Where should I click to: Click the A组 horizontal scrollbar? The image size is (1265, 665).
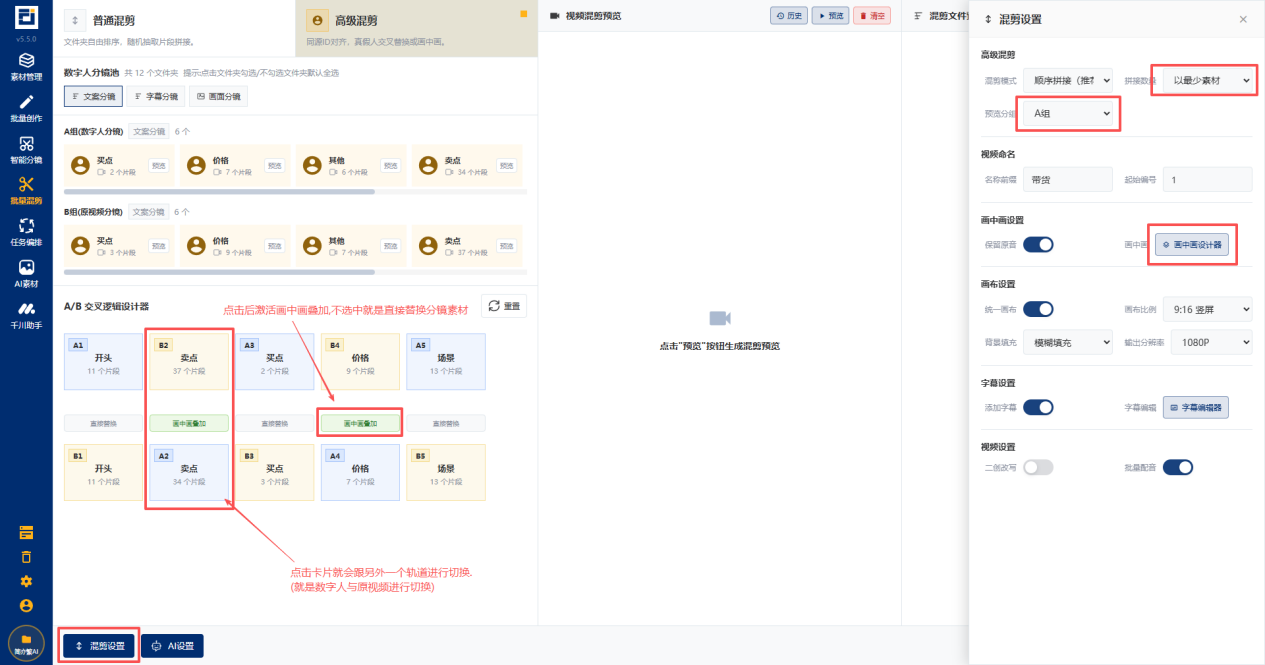tap(219, 191)
